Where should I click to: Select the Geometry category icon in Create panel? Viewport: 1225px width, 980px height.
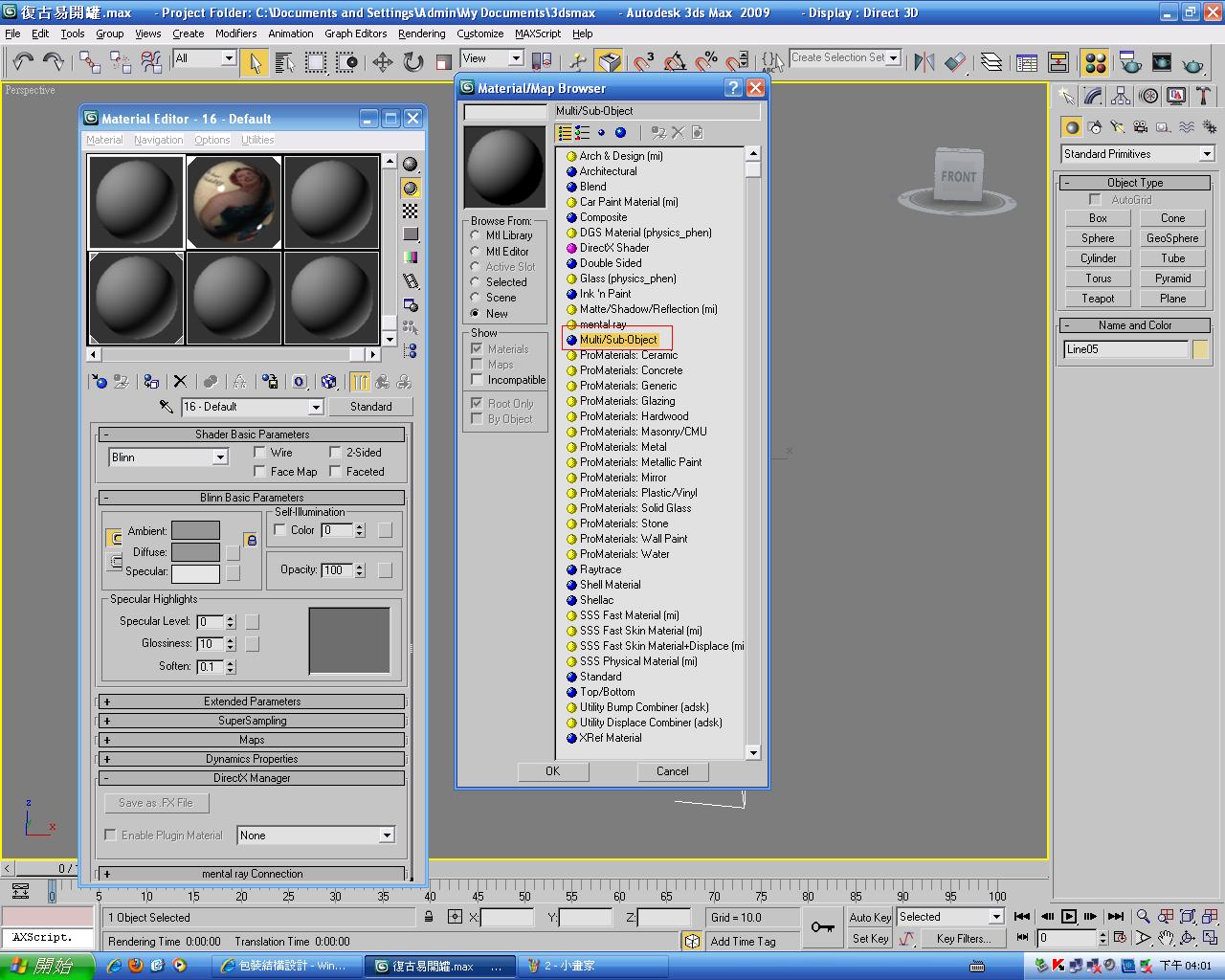(1072, 127)
